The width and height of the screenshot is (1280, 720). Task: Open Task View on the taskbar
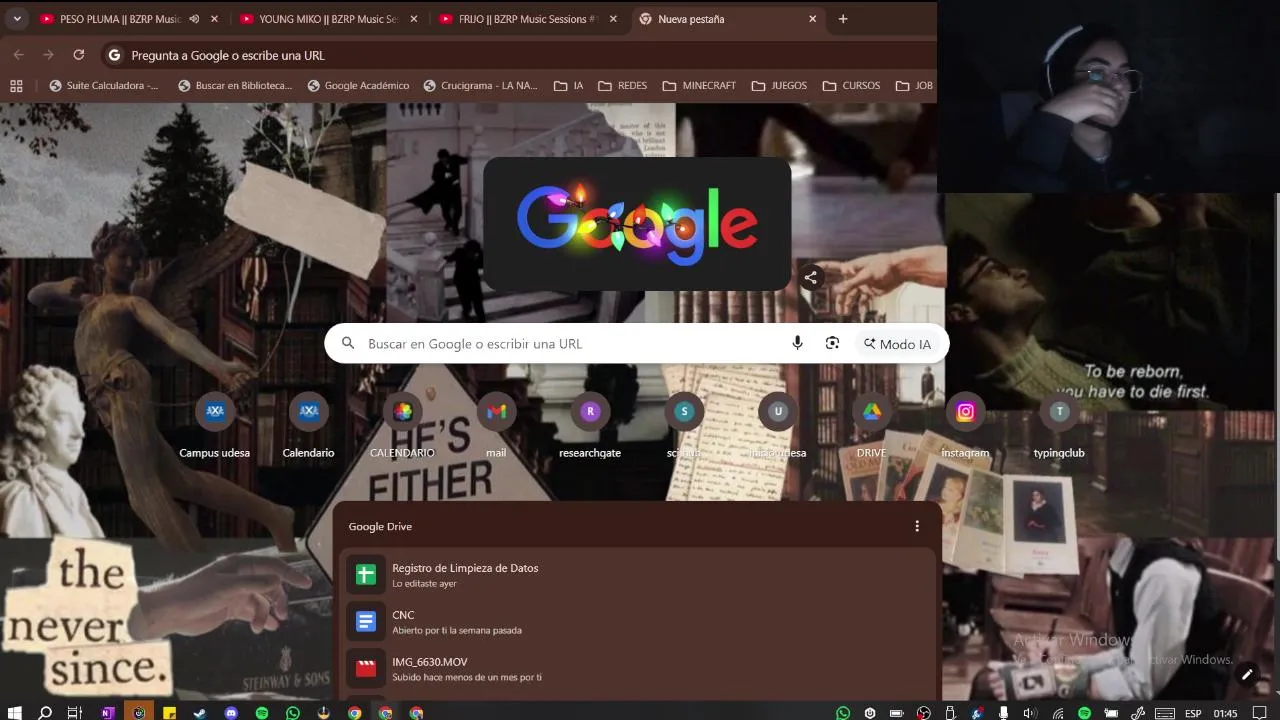point(74,713)
